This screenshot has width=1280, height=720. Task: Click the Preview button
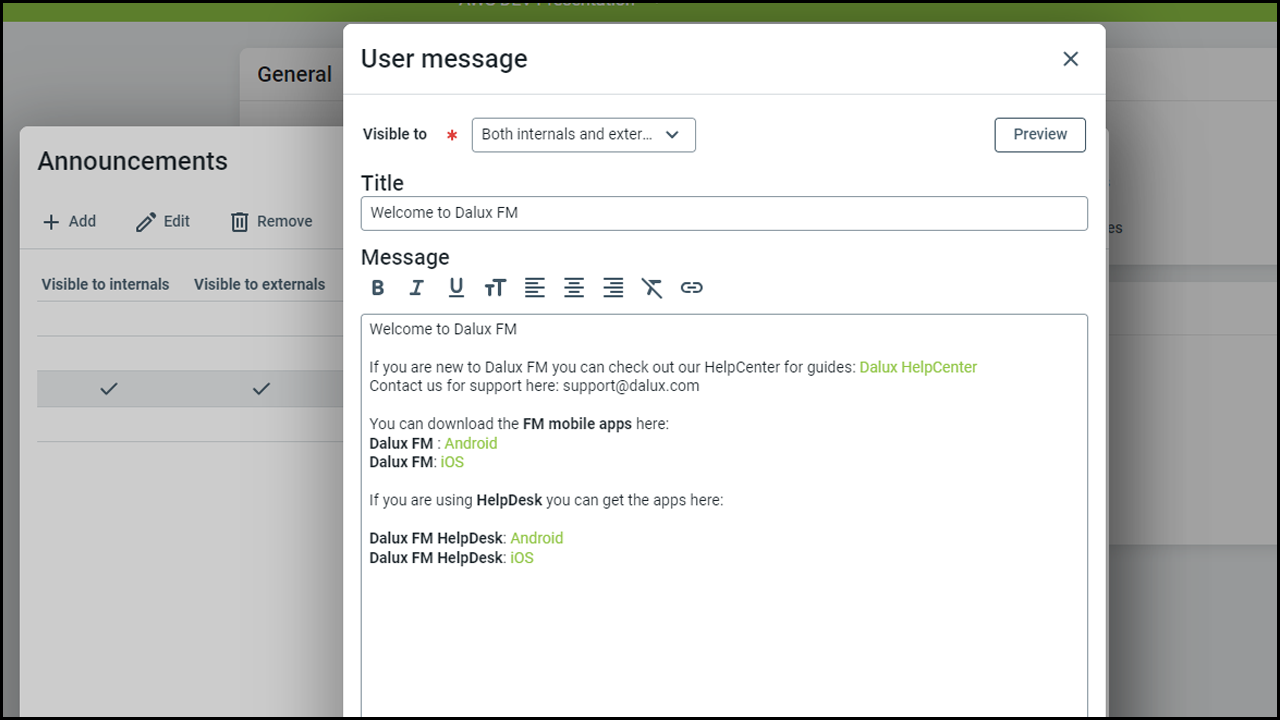(1039, 135)
